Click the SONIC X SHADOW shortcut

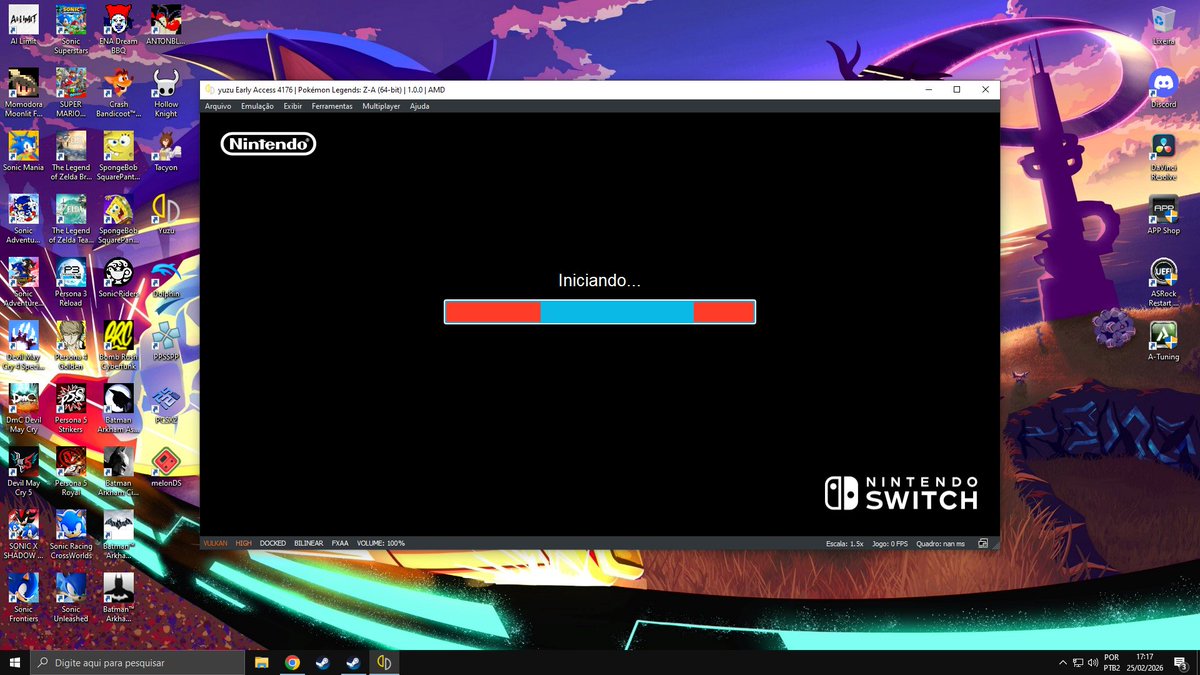pos(23,534)
